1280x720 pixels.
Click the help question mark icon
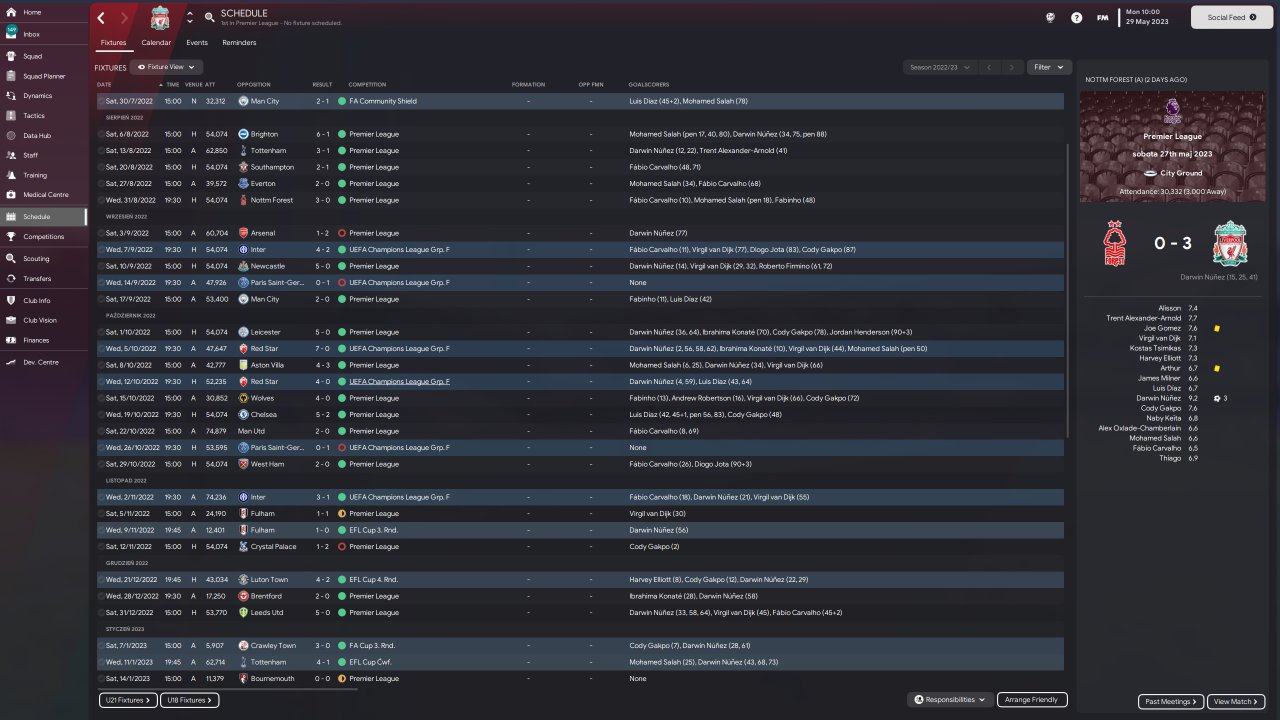(1076, 17)
